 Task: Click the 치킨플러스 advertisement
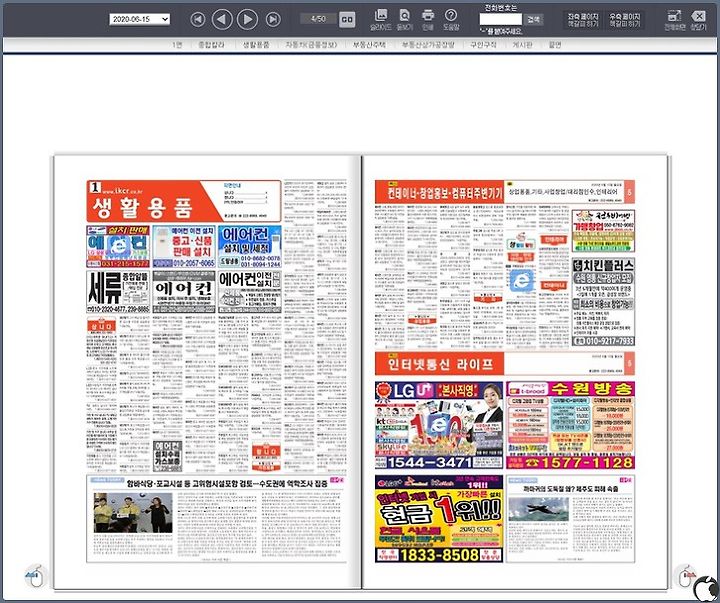(603, 302)
